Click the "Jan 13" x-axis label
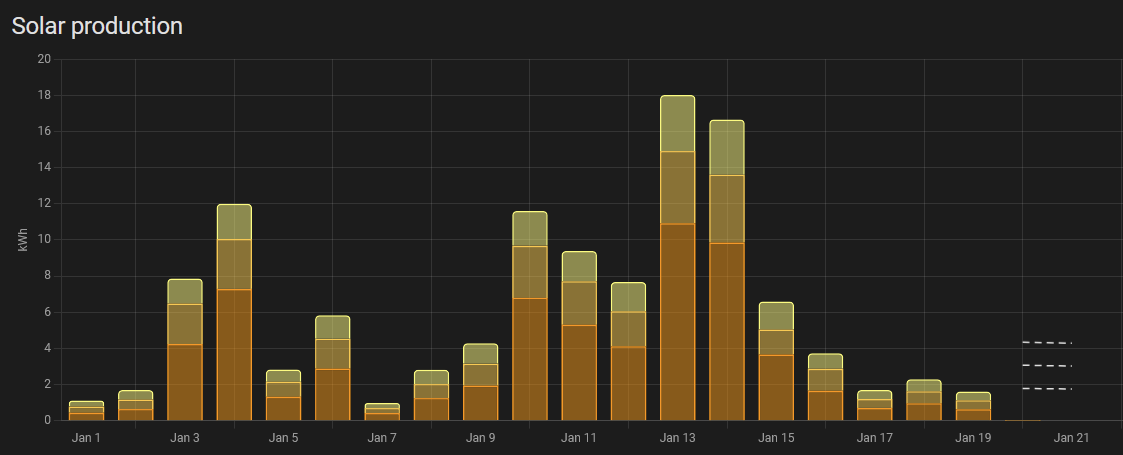 pos(678,437)
